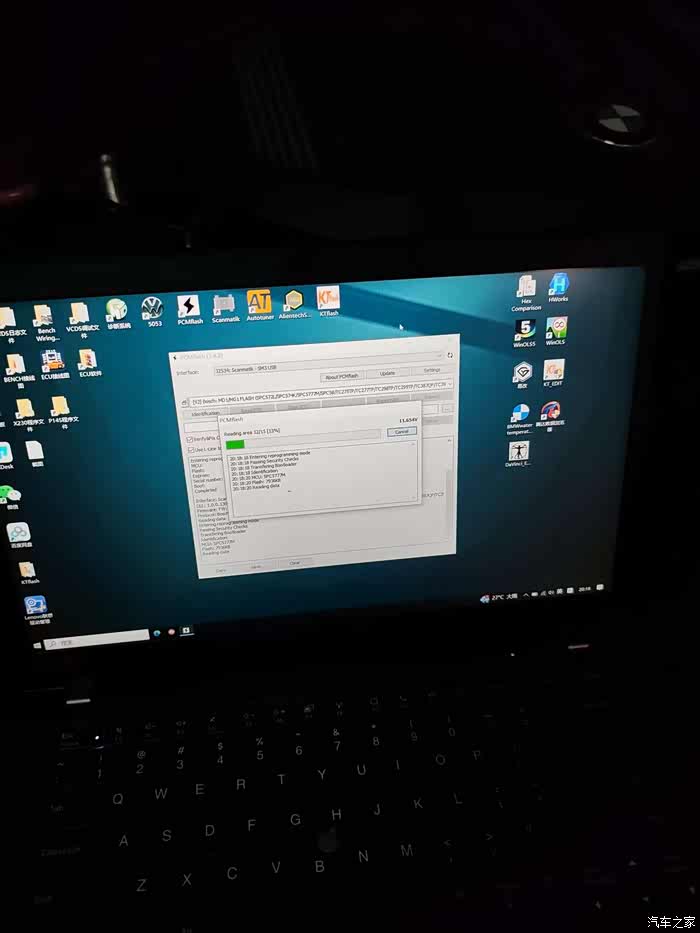Open the Hex Comparison shortcut
The width and height of the screenshot is (700, 933).
(526, 295)
